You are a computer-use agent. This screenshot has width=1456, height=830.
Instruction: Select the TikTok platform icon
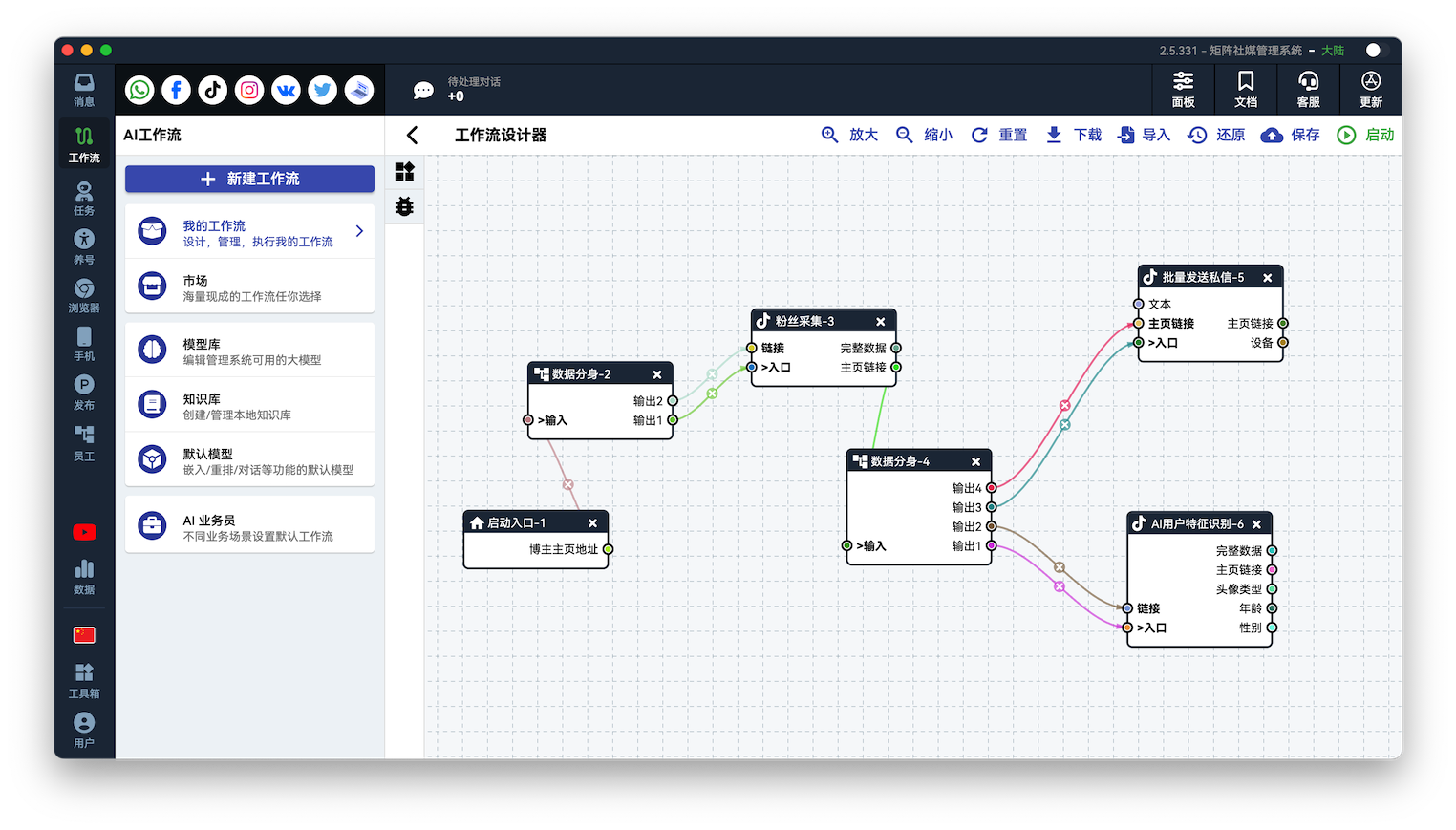212,90
